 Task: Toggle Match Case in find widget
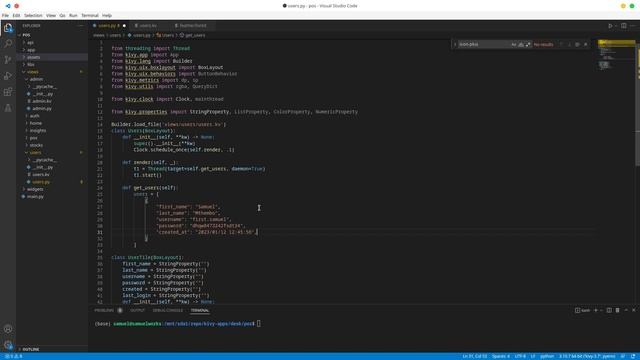514,44
